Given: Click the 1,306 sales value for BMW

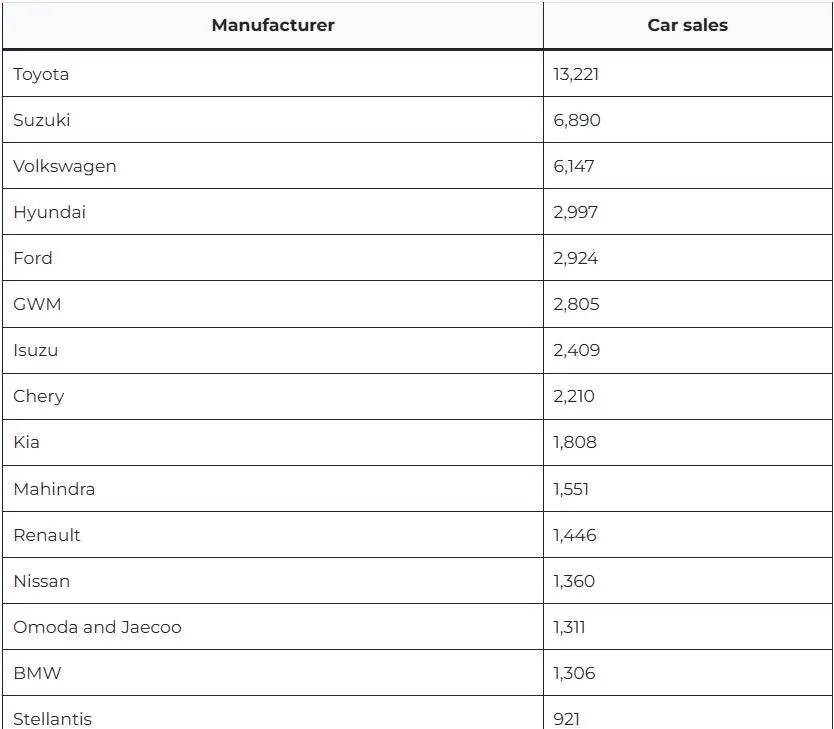Looking at the screenshot, I should 574,673.
